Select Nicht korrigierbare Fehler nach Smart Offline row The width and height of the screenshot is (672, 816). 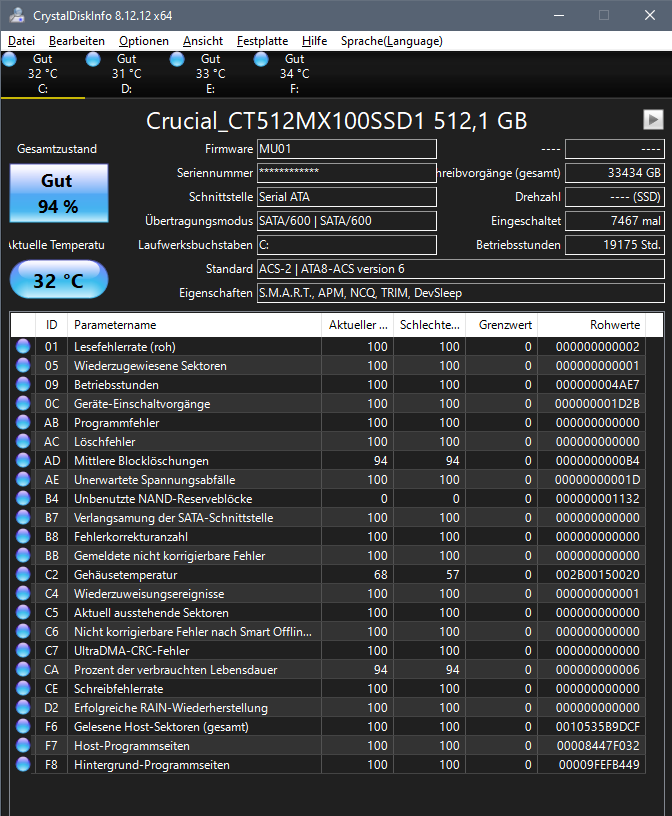328,632
